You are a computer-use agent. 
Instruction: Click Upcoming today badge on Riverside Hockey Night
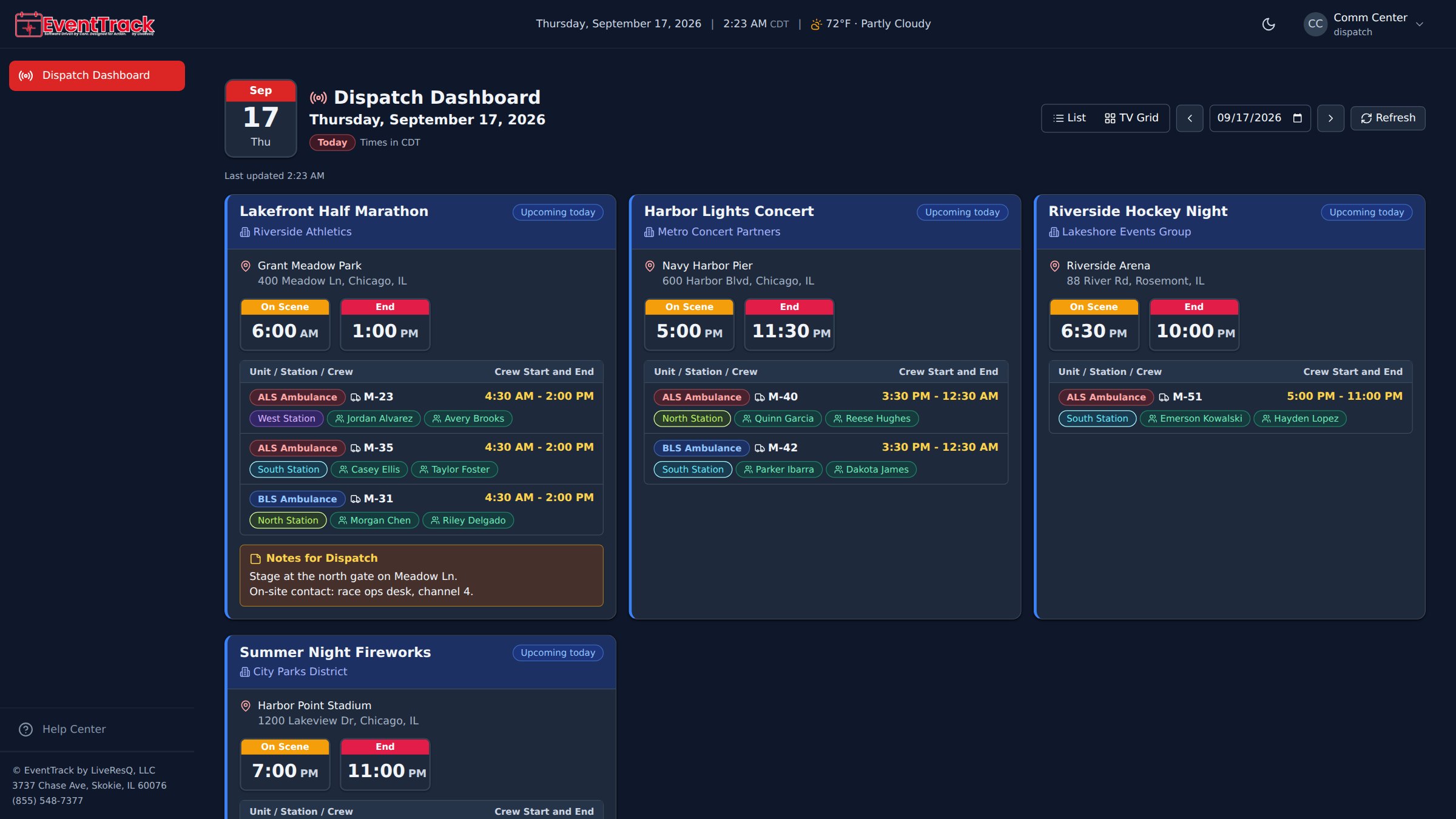[x=1366, y=212]
